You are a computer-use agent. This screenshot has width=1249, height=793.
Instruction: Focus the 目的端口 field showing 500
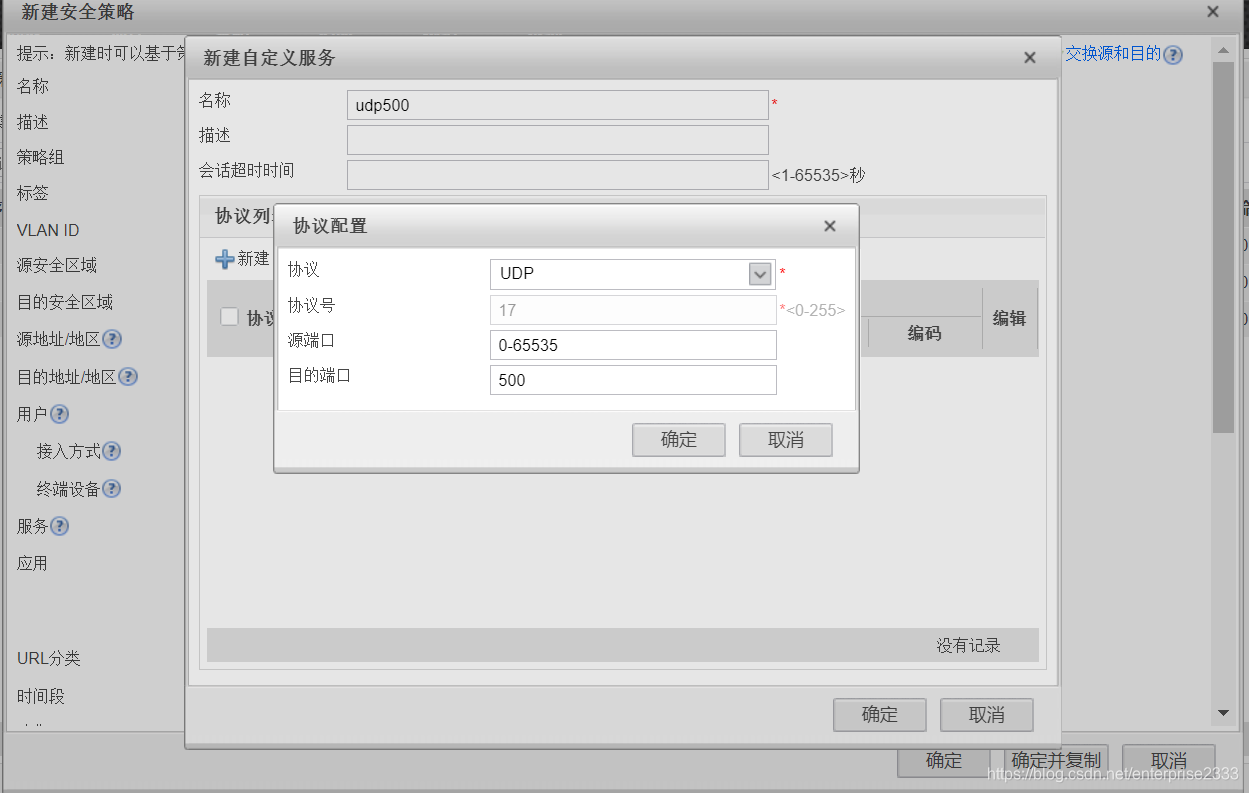click(633, 380)
